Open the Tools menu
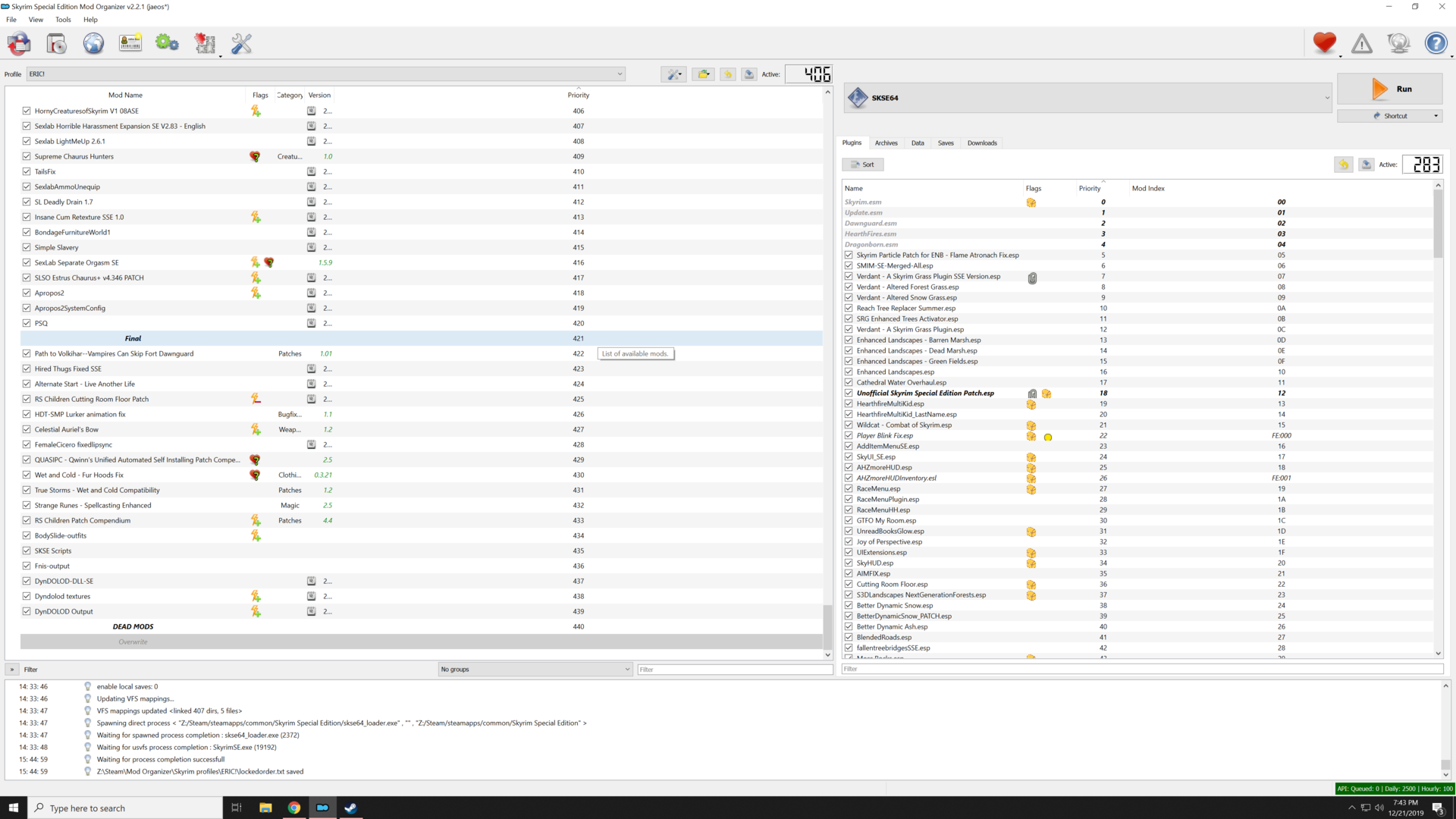The image size is (1456, 819). point(63,20)
